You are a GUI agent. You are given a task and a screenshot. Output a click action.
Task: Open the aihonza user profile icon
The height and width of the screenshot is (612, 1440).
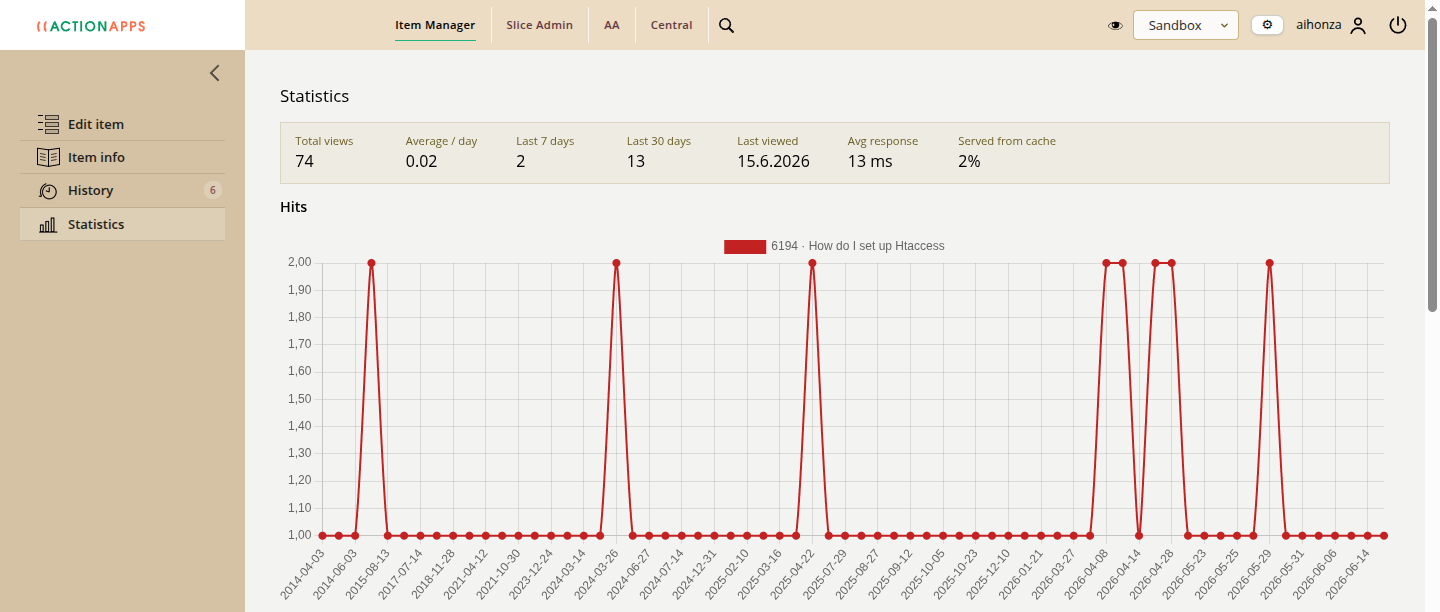[1358, 26]
